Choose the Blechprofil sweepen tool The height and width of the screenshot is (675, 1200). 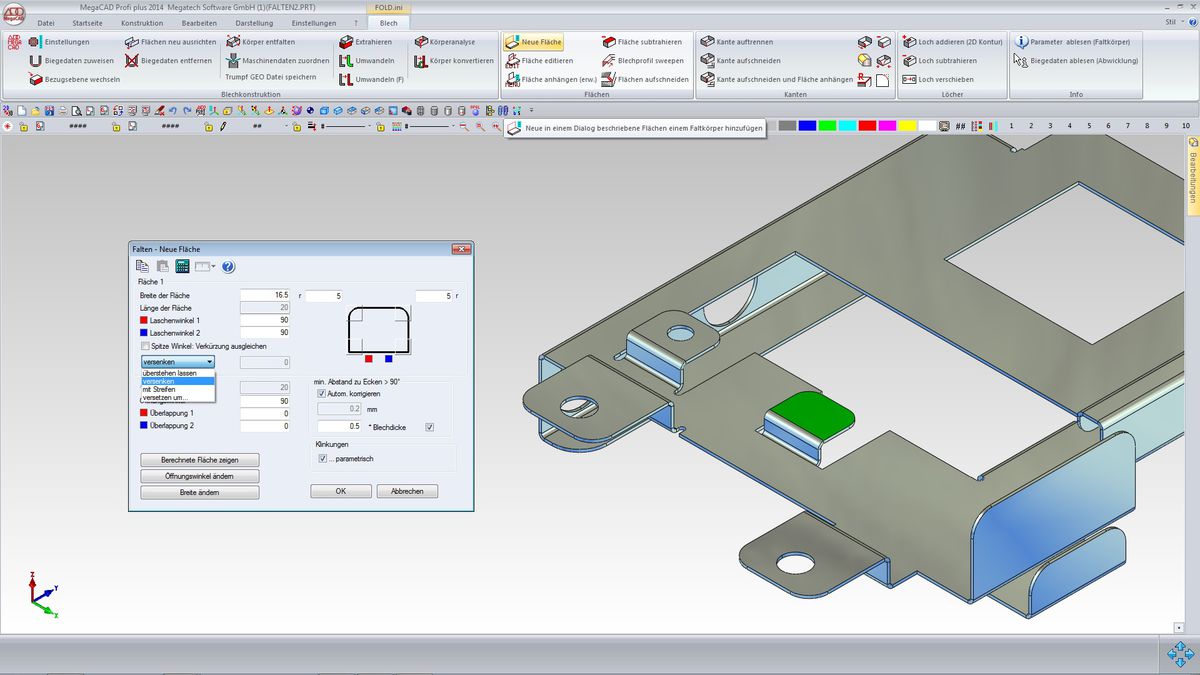[x=609, y=60]
